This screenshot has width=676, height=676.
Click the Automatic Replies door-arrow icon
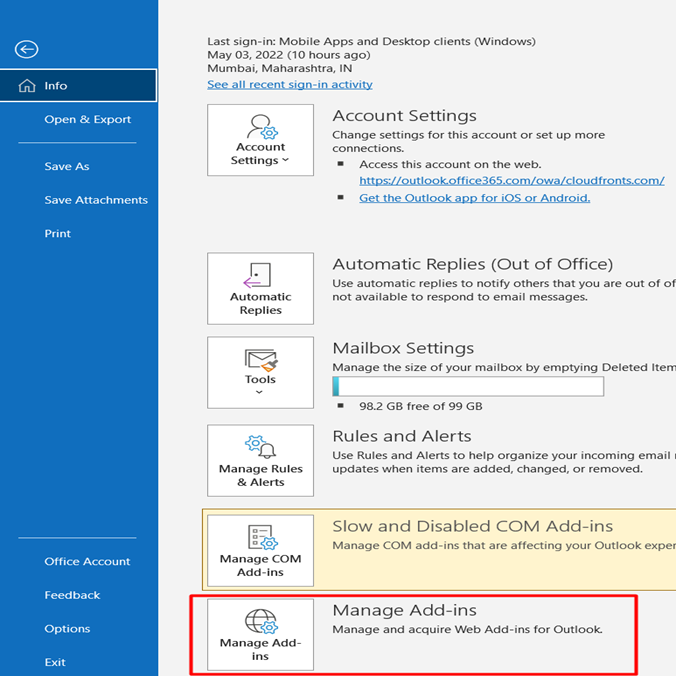click(x=257, y=275)
